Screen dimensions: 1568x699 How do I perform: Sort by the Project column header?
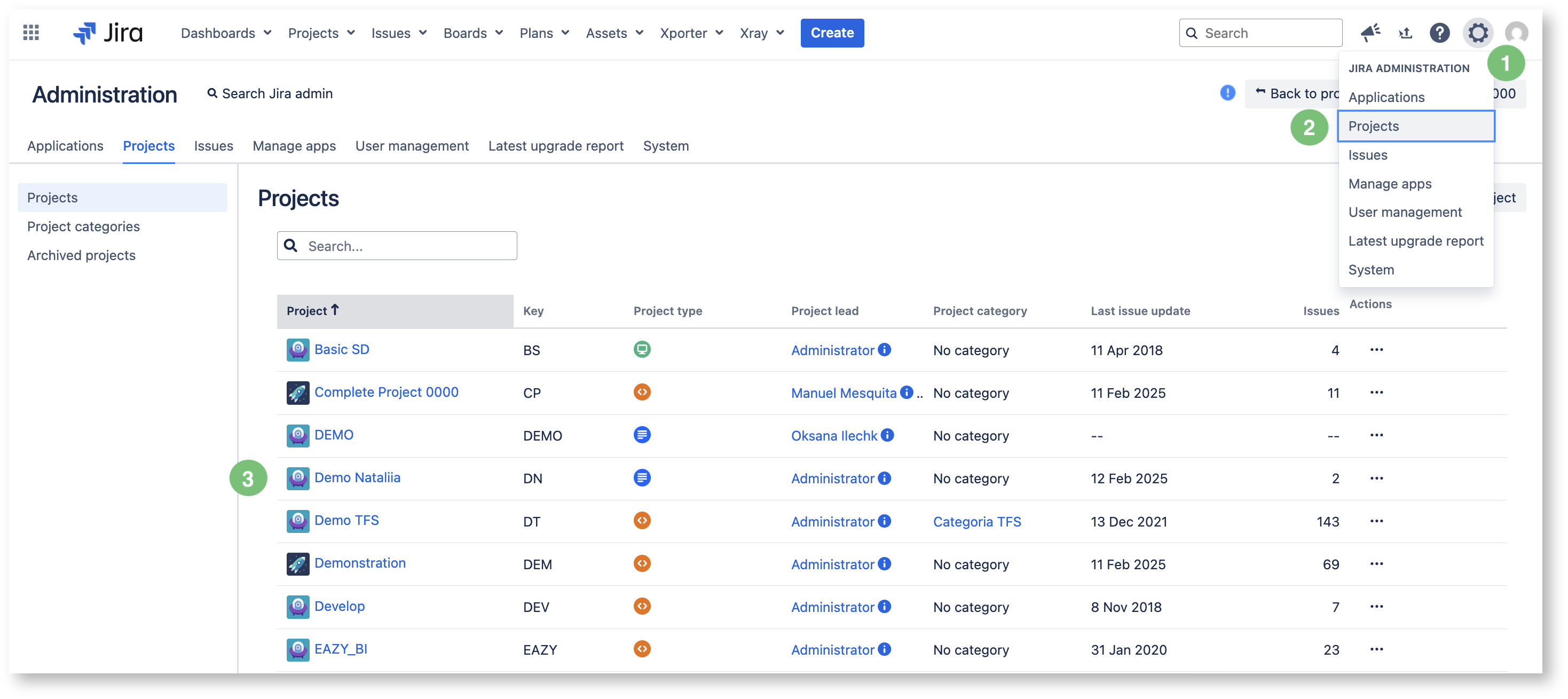(x=395, y=311)
